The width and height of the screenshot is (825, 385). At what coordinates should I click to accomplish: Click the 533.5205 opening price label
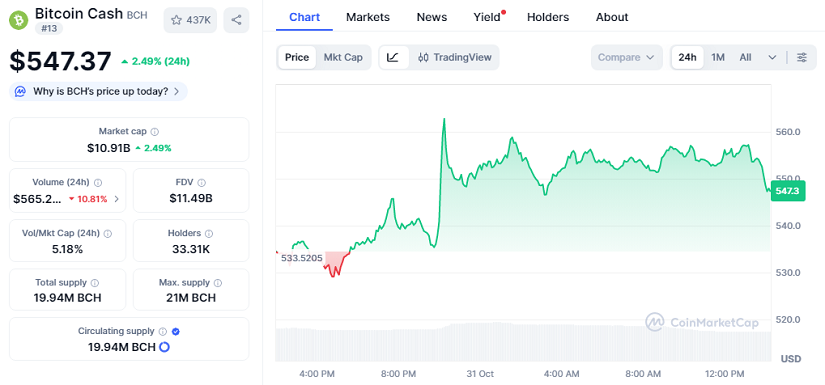click(x=301, y=258)
